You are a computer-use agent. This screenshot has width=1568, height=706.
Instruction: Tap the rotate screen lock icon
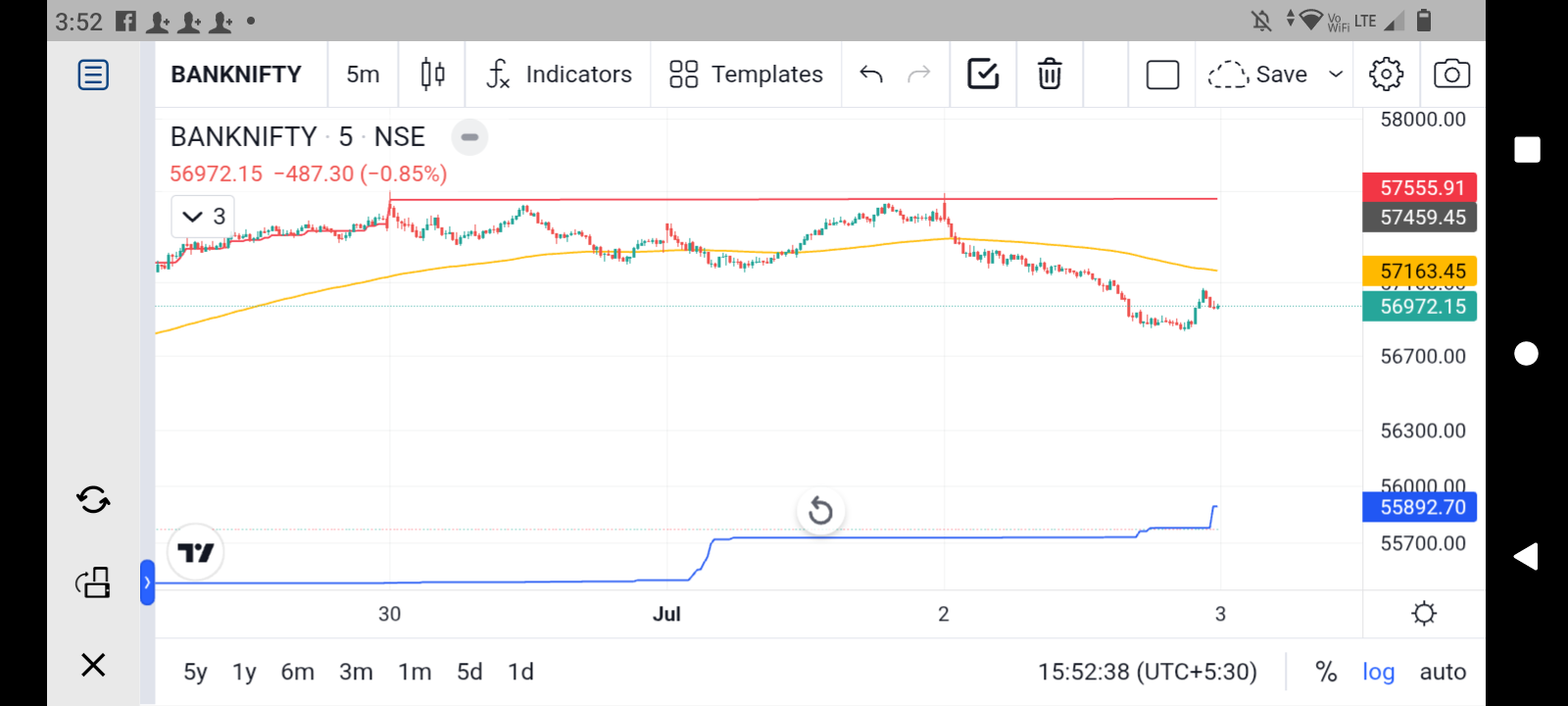click(x=93, y=582)
